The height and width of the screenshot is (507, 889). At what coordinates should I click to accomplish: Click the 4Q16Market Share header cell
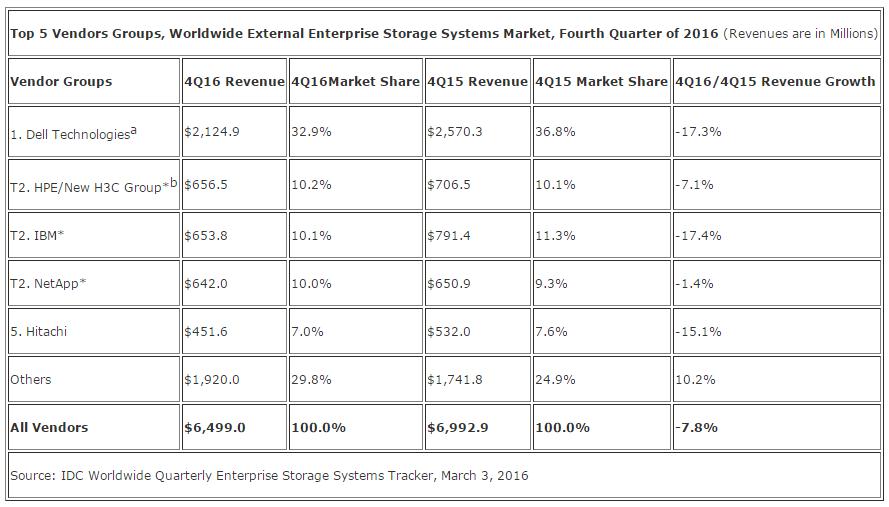(x=355, y=81)
